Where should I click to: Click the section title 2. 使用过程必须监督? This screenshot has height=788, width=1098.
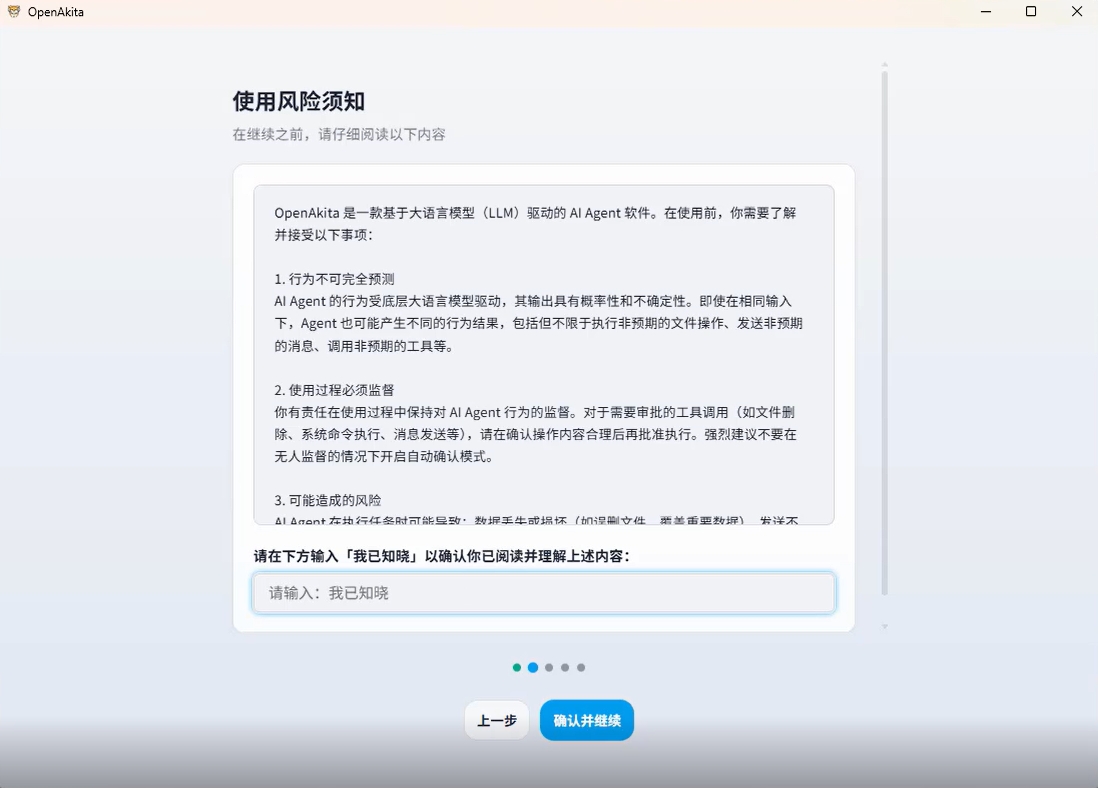point(334,390)
